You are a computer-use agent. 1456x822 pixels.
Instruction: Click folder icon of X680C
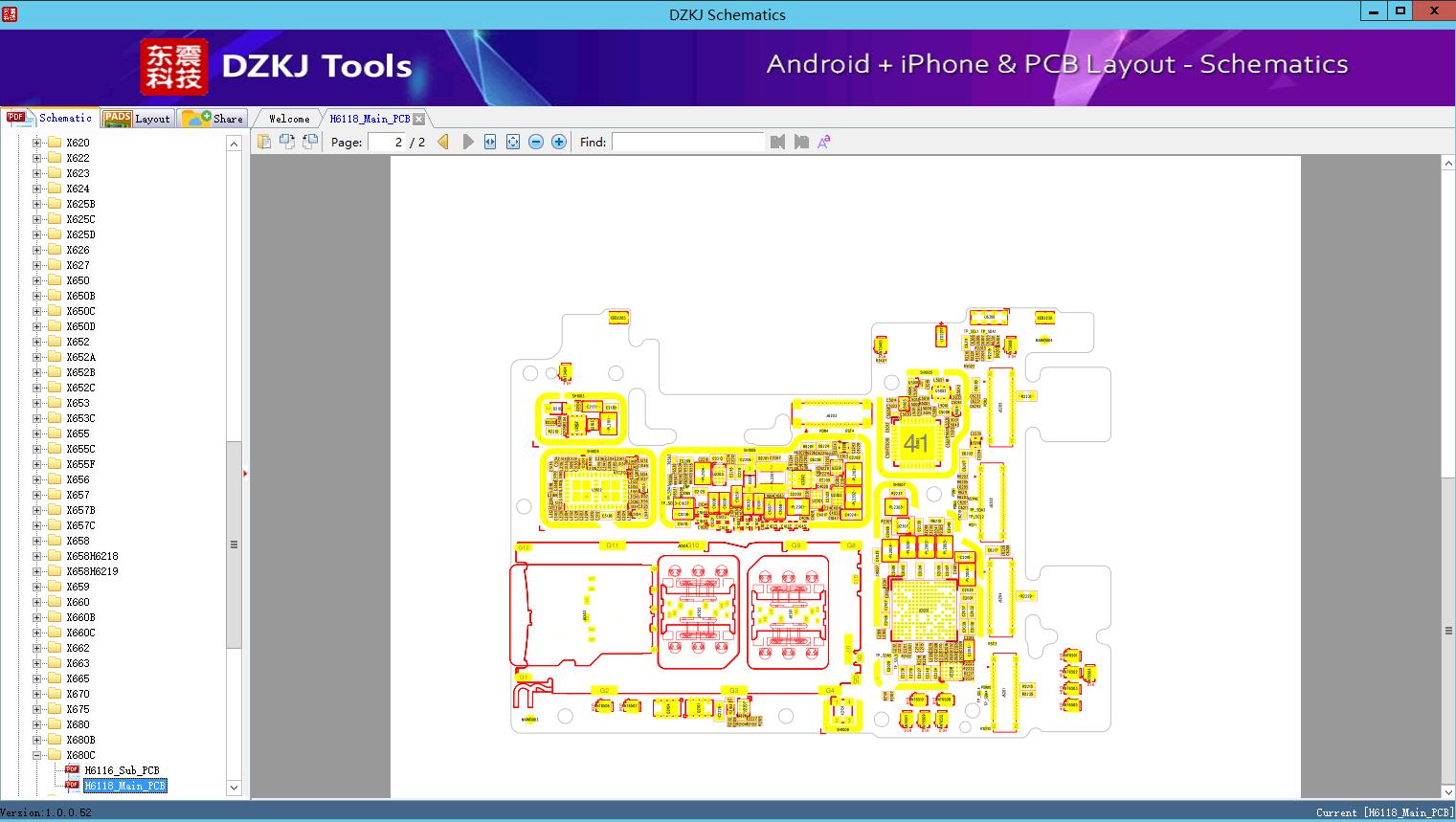[x=55, y=755]
